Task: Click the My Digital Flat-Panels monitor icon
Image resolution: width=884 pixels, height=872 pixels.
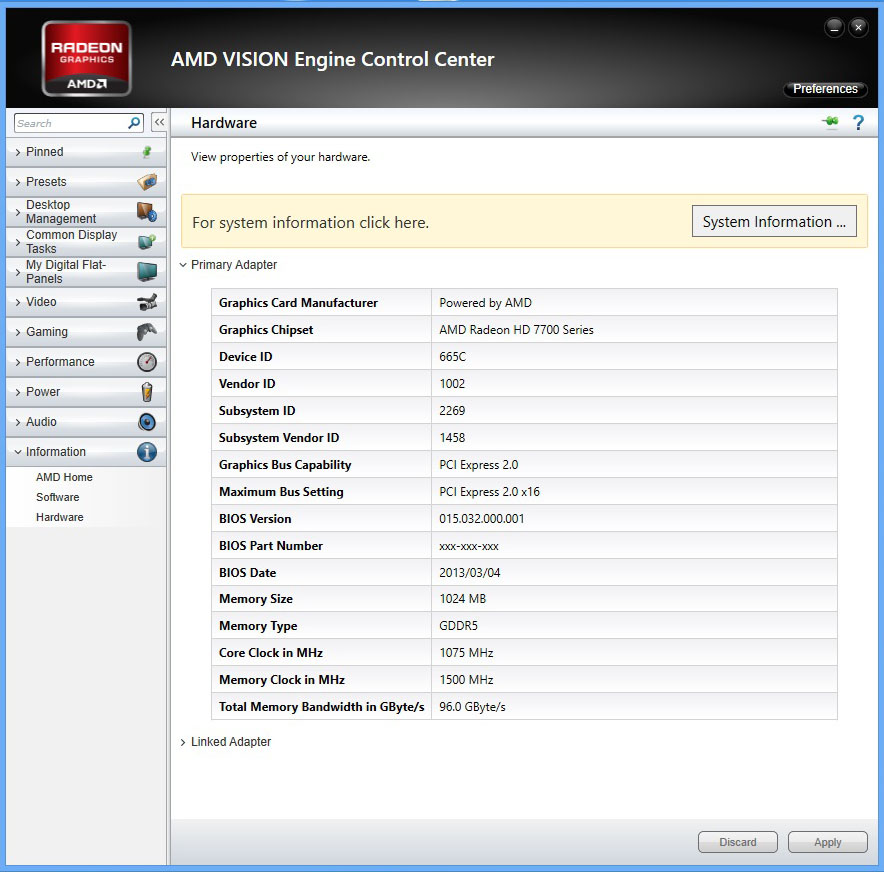Action: (x=147, y=272)
